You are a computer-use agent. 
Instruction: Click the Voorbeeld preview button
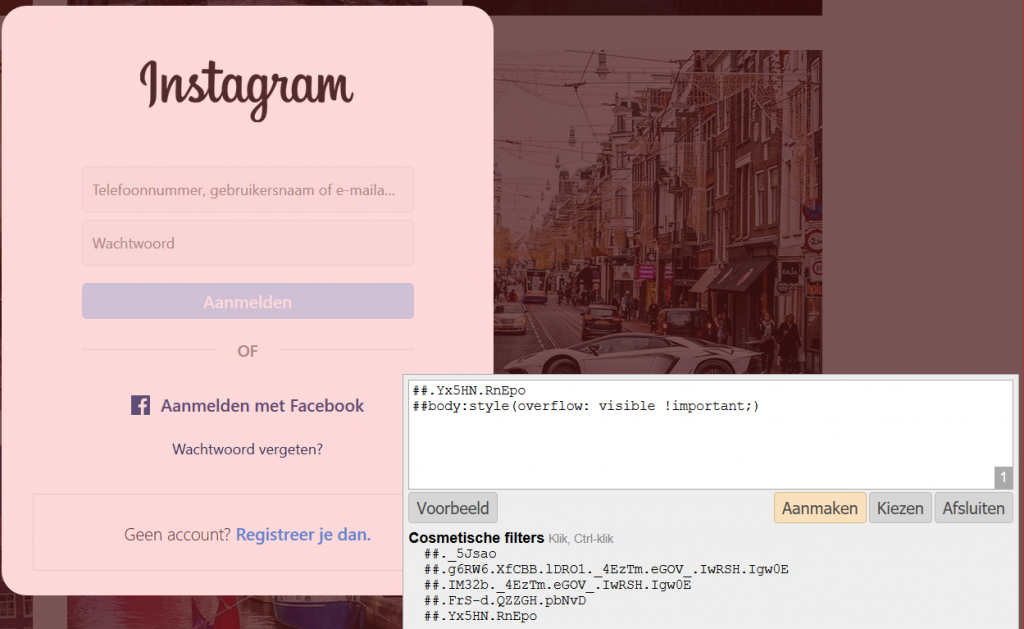(x=453, y=508)
